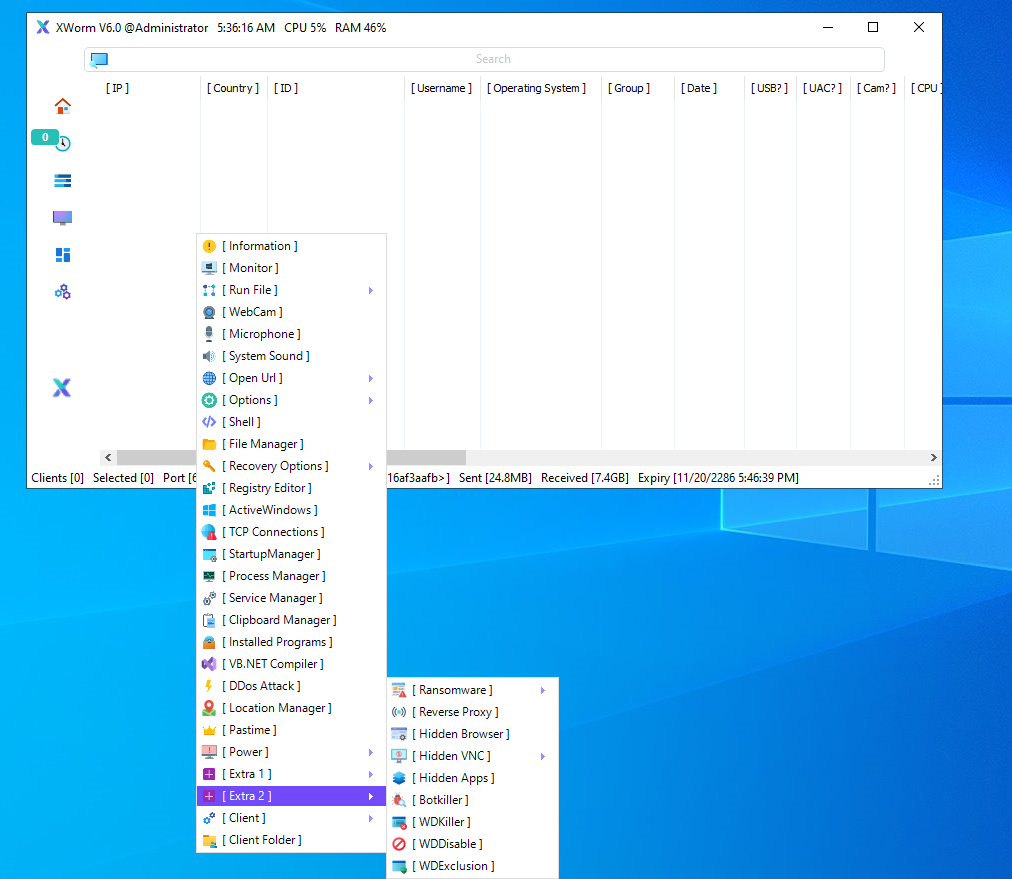This screenshot has width=1012, height=879.
Task: Click the Username column header
Action: click(441, 88)
